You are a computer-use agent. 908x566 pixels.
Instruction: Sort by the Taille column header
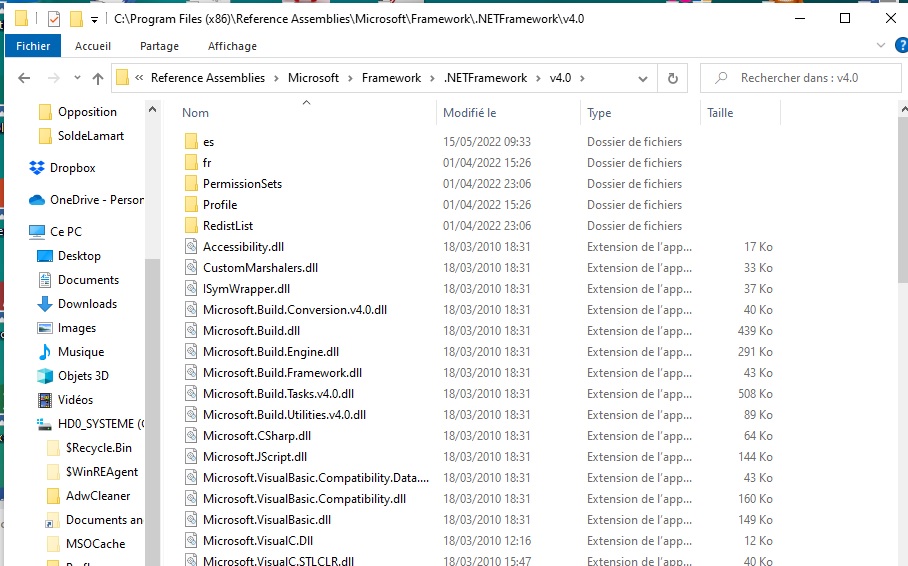point(720,113)
